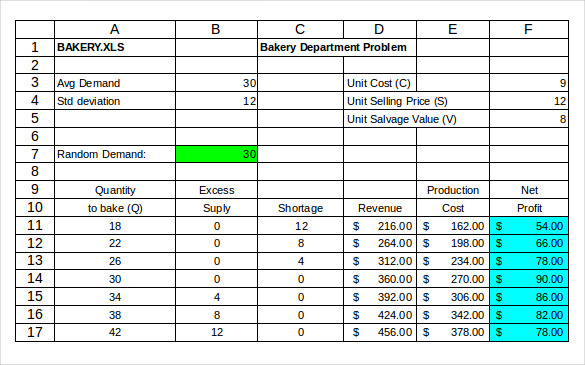Click Unit Salvage Value cell with 8
Image resolution: width=585 pixels, height=365 pixels.
pyautogui.click(x=529, y=119)
